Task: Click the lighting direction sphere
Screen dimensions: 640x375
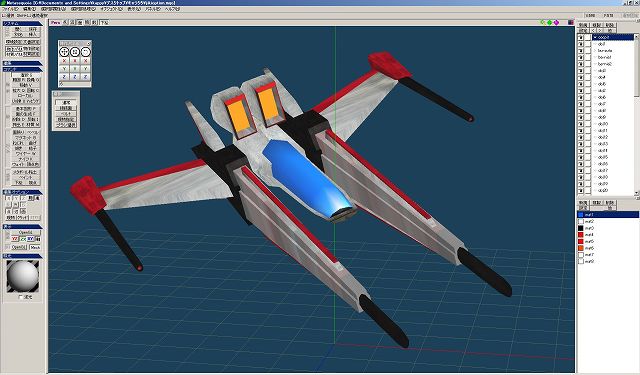Action: [23, 276]
